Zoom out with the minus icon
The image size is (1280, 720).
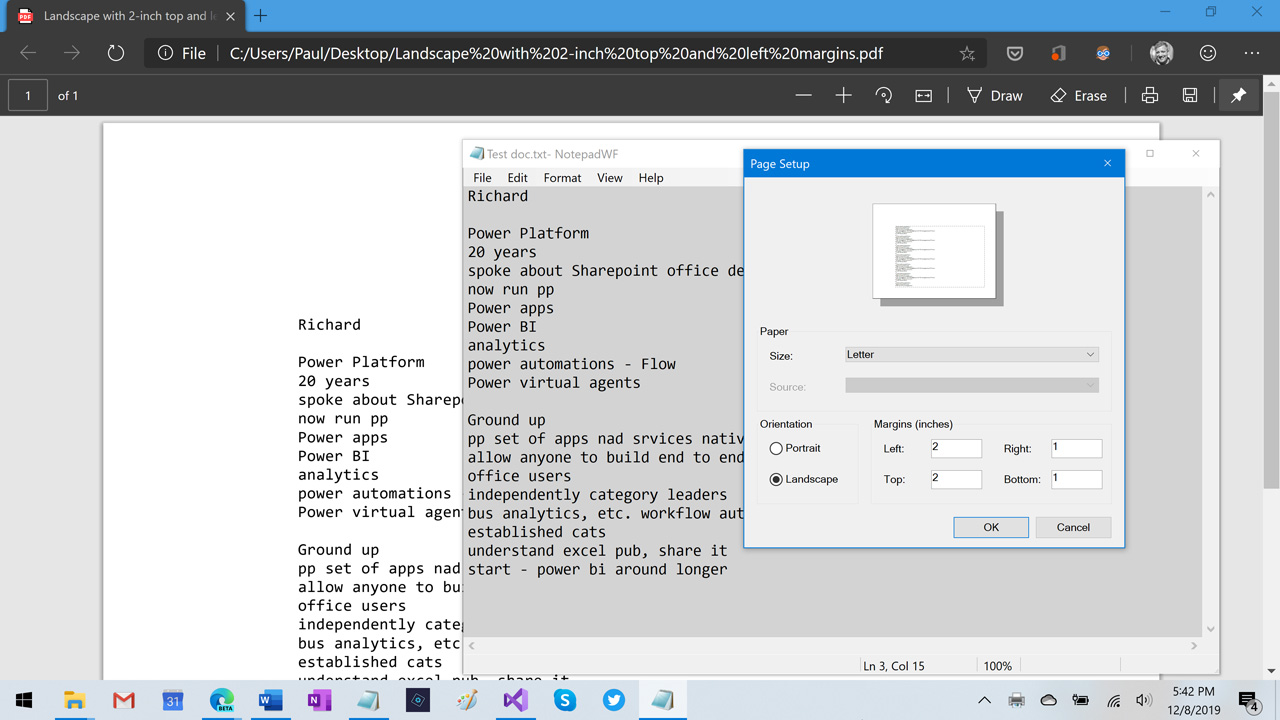pyautogui.click(x=803, y=96)
